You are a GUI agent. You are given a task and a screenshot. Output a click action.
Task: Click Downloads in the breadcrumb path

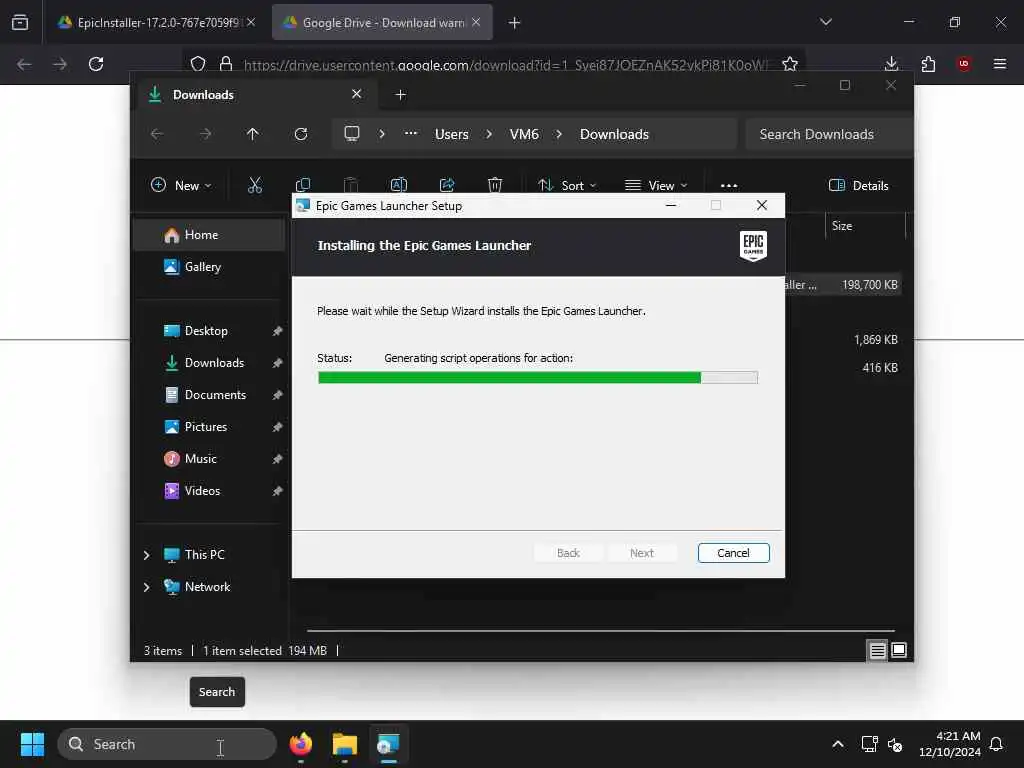tap(615, 134)
